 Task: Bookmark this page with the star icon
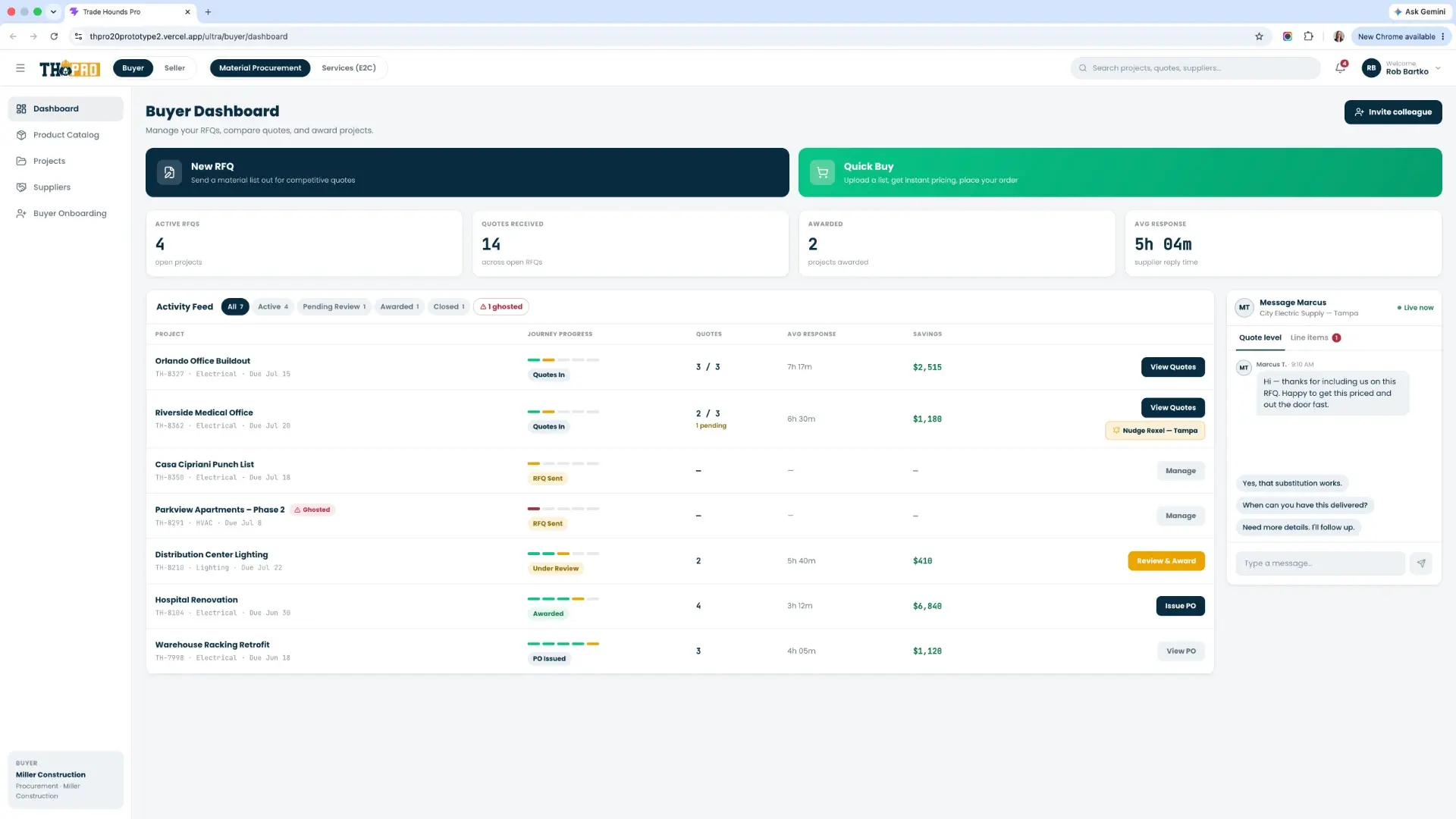(x=1259, y=36)
